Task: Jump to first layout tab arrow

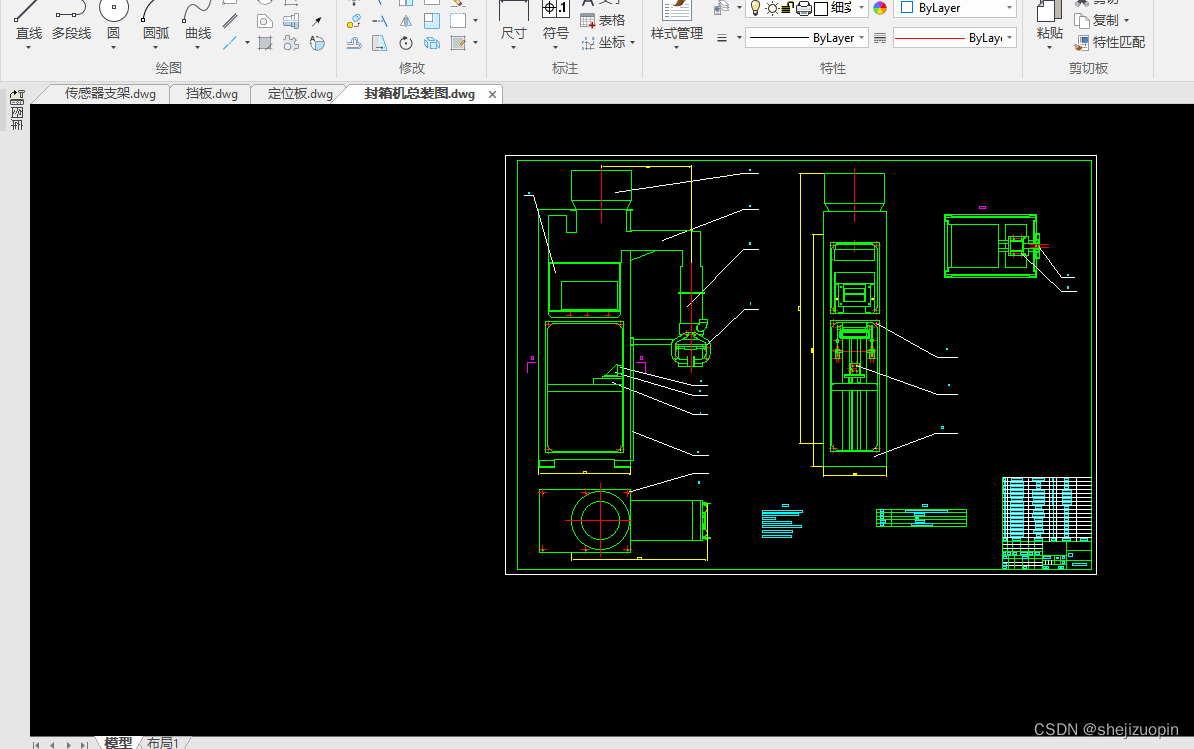Action: [36, 744]
